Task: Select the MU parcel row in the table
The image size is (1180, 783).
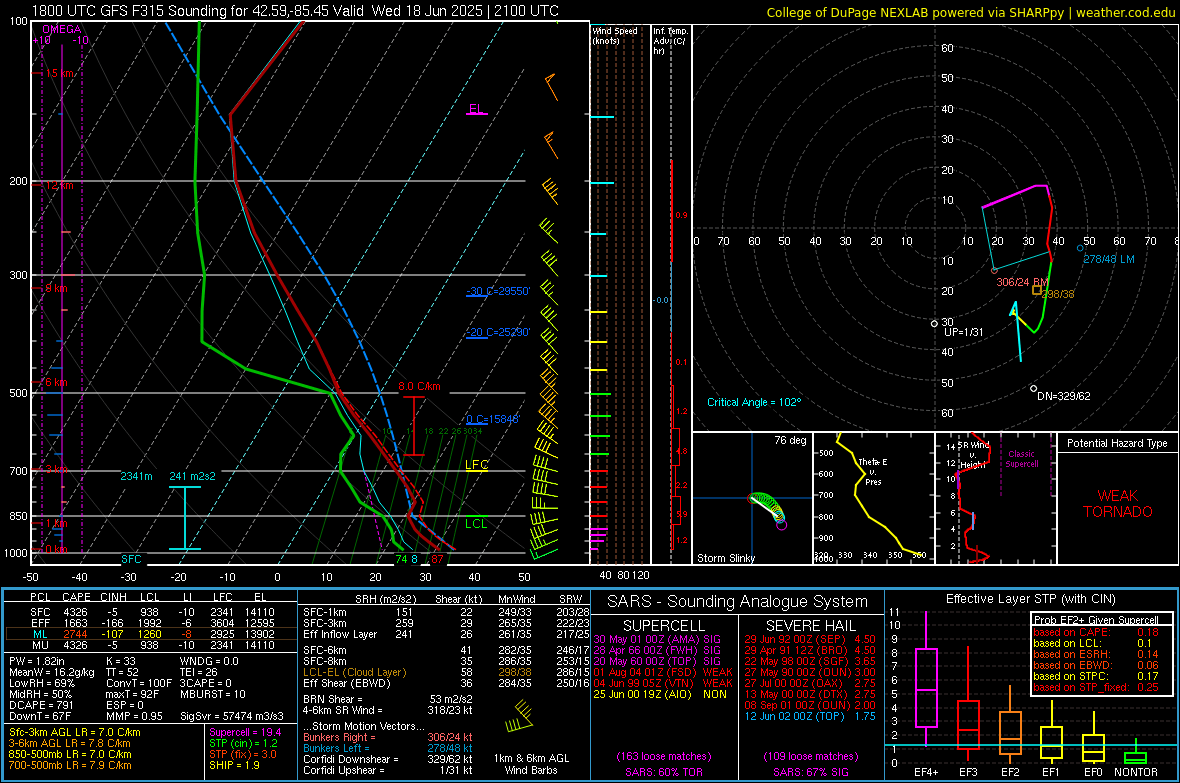Action: (150, 644)
